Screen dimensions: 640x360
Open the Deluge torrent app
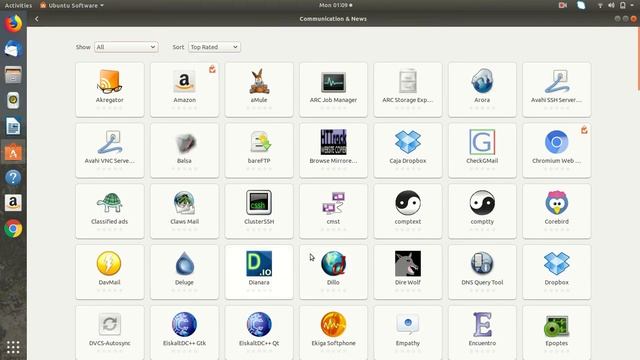click(x=184, y=272)
